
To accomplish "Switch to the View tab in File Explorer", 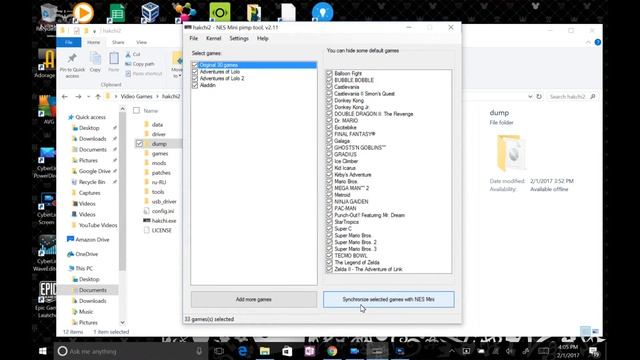I will click(141, 42).
